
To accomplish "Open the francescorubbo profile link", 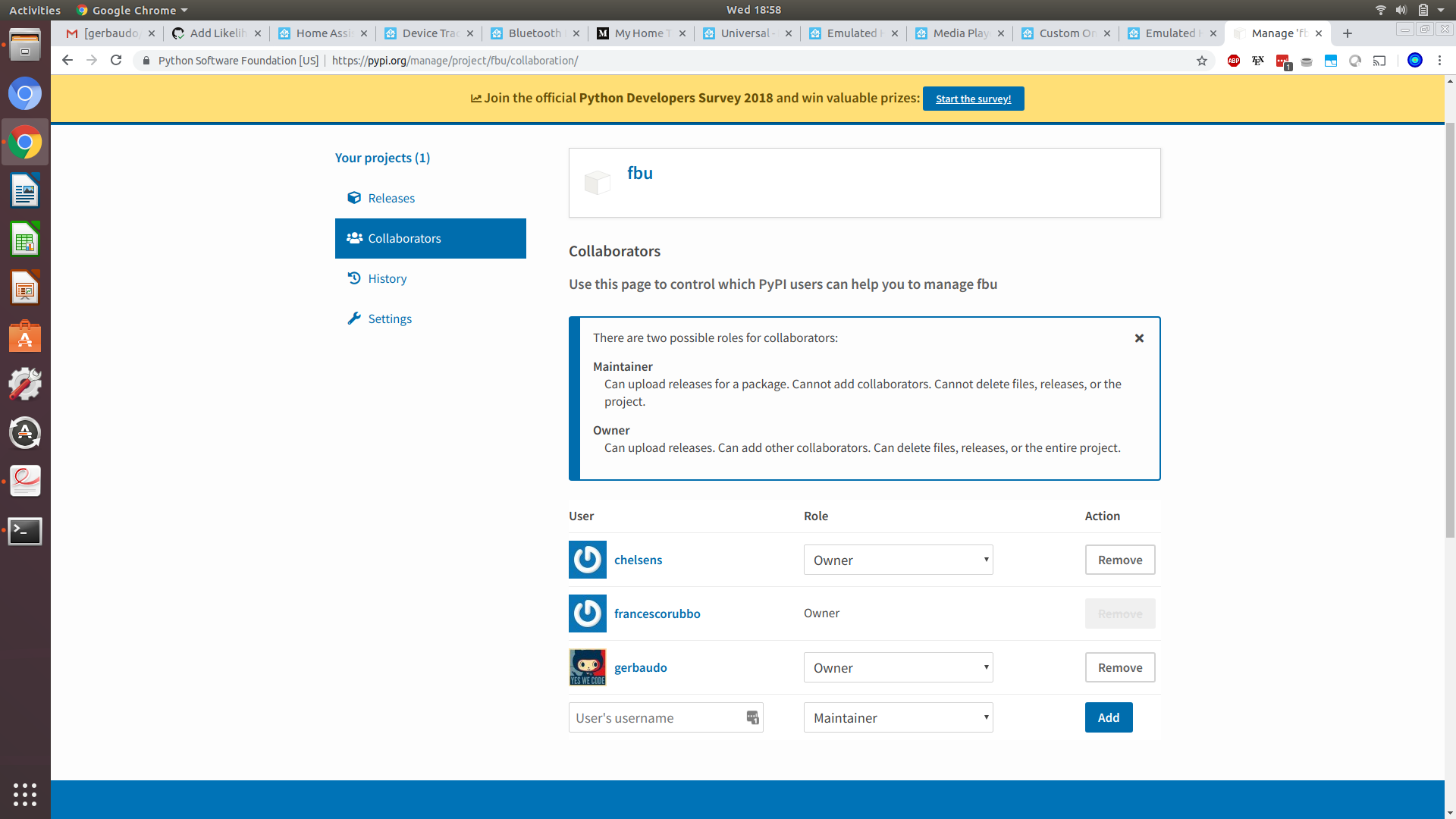I will point(657,613).
